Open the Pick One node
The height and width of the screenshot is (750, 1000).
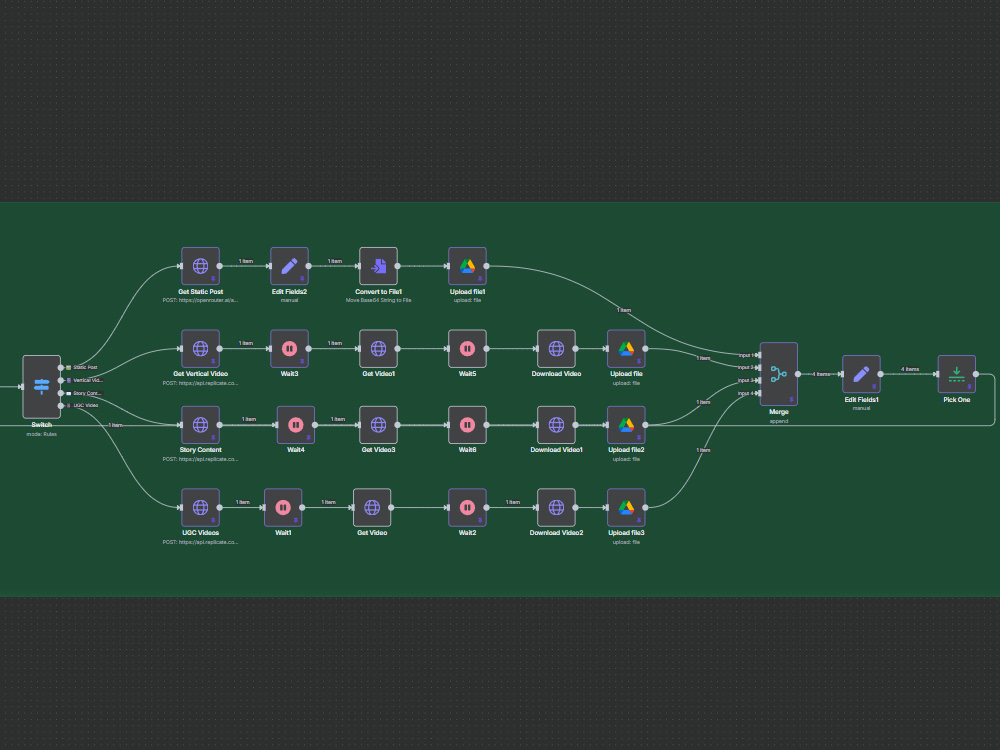[x=957, y=374]
